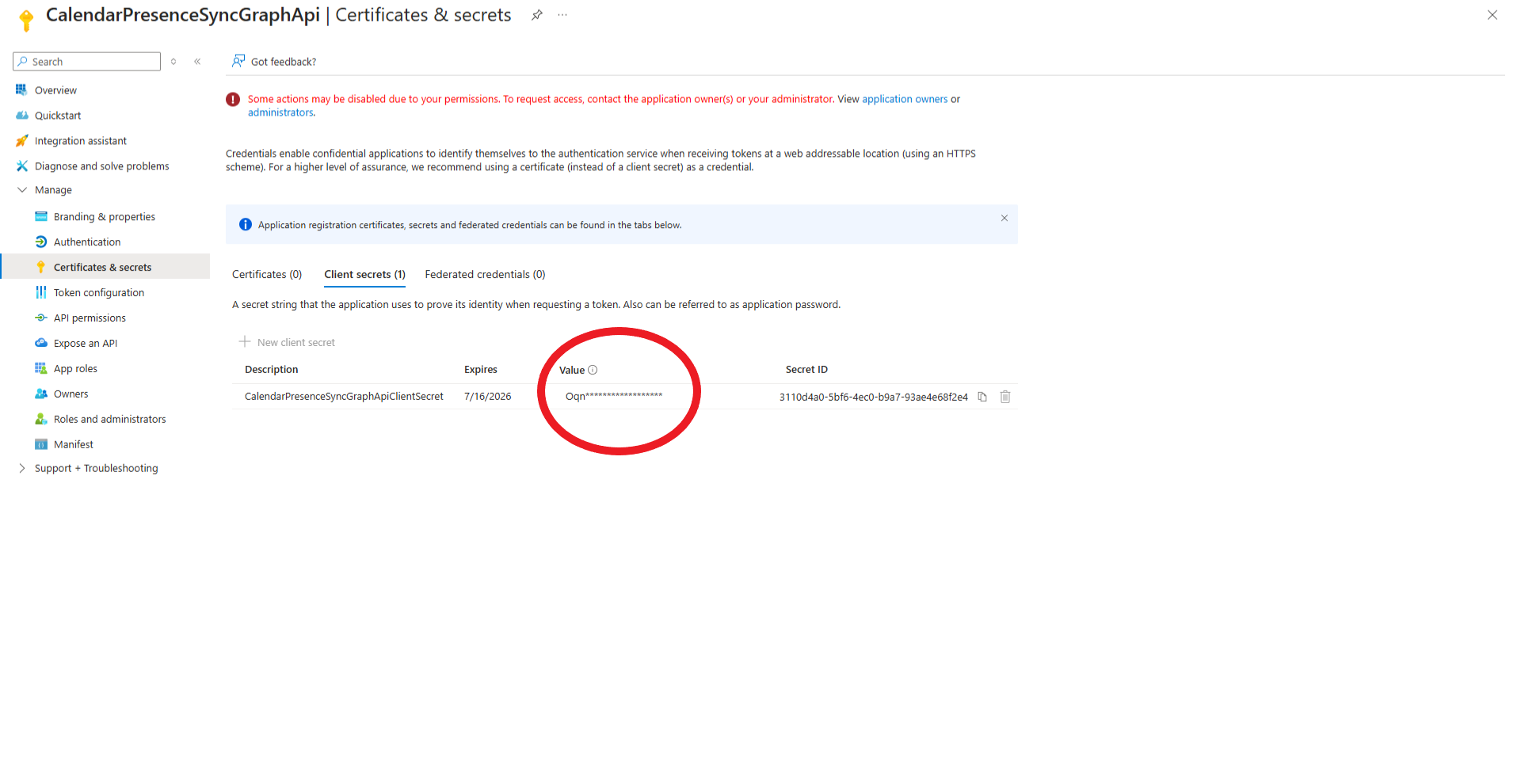This screenshot has width=1521, height=784.
Task: Select Certificates & secrets menu item
Action: (x=103, y=268)
